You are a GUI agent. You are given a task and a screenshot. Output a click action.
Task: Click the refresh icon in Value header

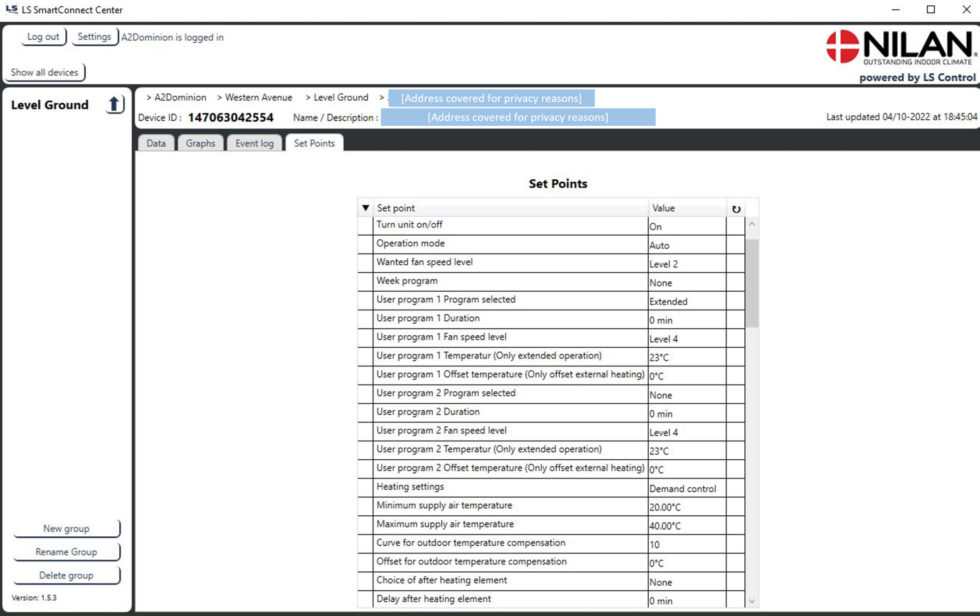[x=736, y=209]
